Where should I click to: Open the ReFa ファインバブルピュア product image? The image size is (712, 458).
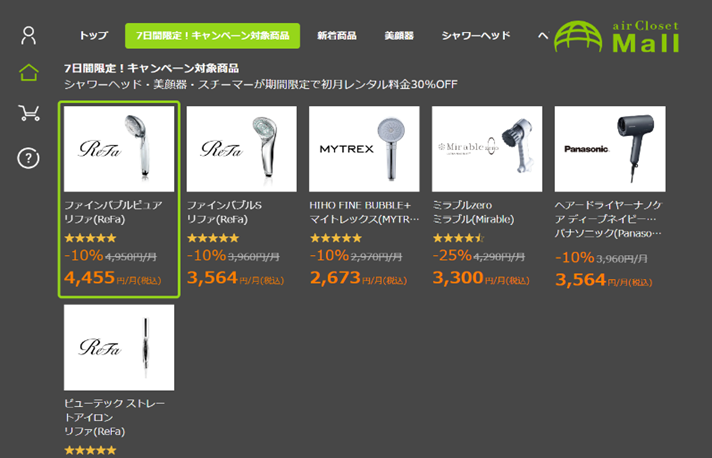coord(119,149)
